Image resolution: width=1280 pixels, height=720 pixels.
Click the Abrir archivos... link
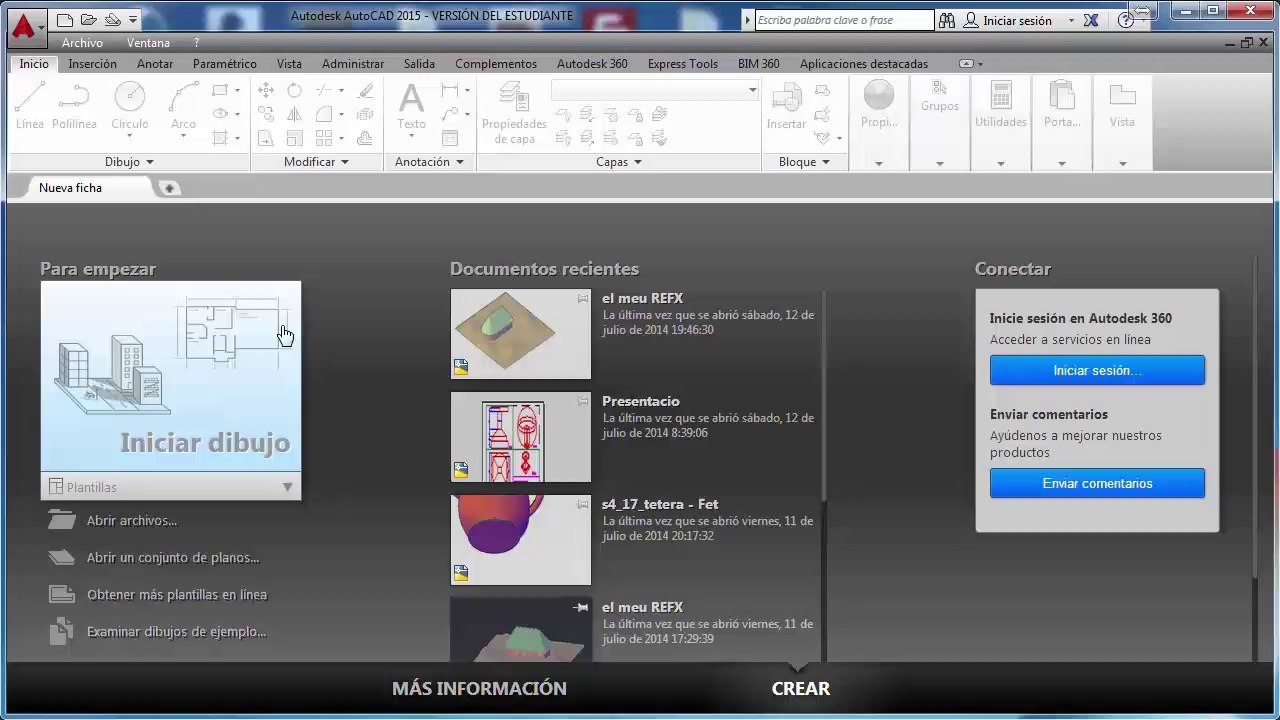click(132, 520)
